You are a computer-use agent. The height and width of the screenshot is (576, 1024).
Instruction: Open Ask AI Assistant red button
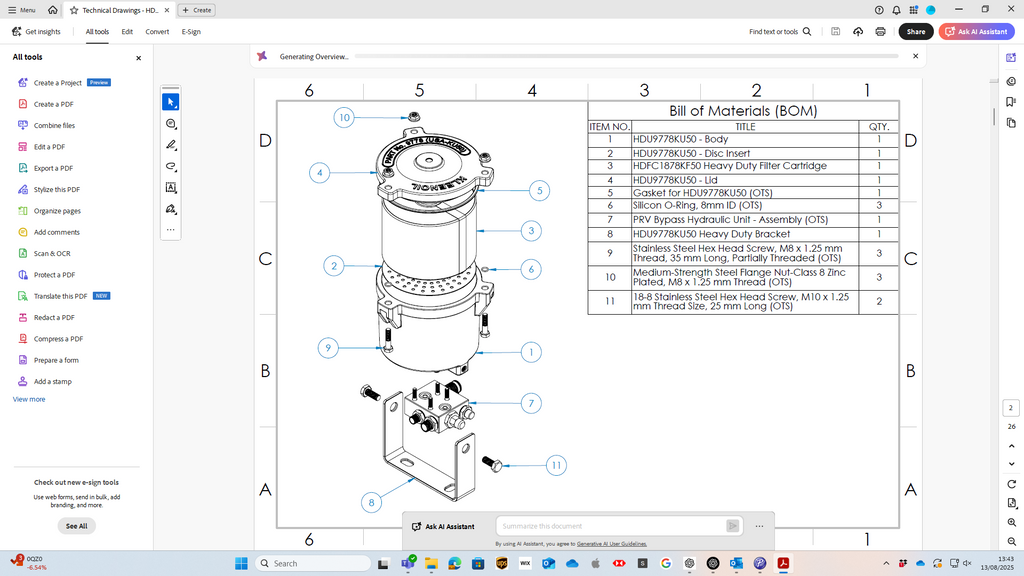(976, 31)
